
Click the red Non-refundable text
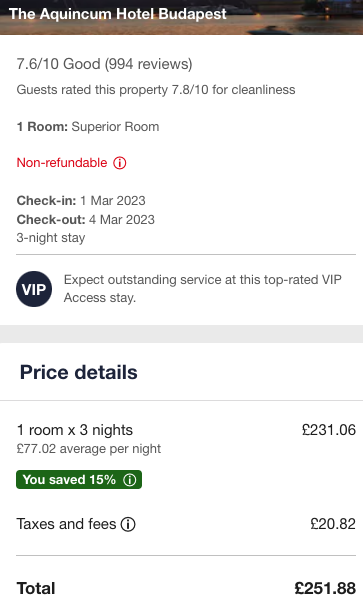(62, 163)
